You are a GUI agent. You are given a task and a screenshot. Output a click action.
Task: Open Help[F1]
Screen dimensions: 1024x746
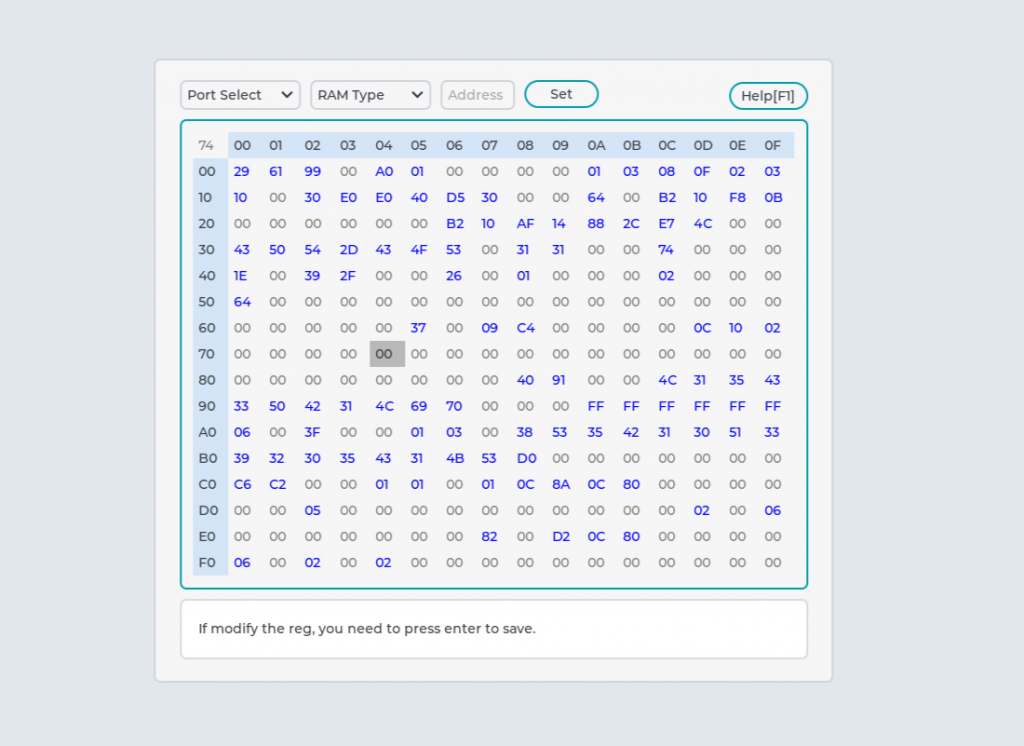(x=767, y=96)
